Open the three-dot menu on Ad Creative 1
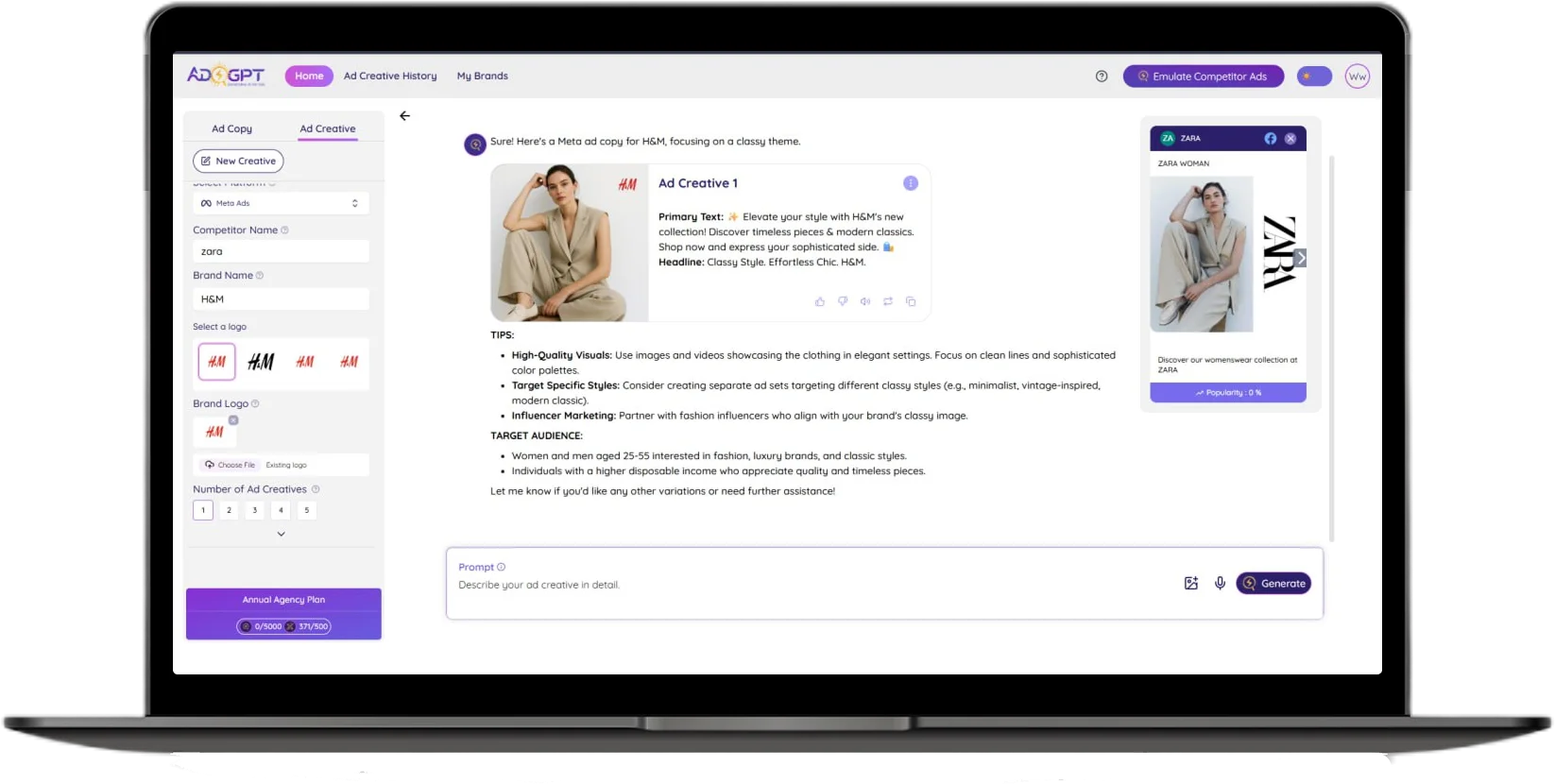 coord(910,183)
